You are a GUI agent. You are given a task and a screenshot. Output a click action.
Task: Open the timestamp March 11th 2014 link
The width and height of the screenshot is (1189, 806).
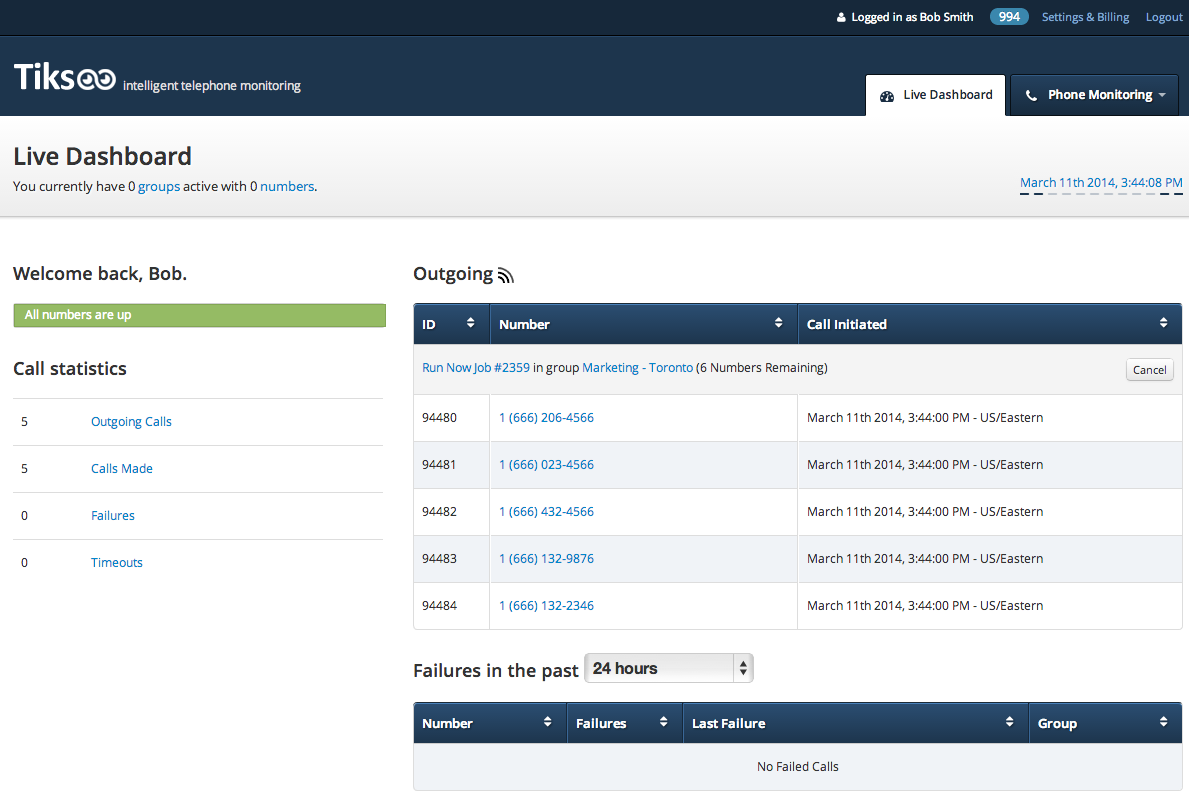pyautogui.click(x=1100, y=182)
